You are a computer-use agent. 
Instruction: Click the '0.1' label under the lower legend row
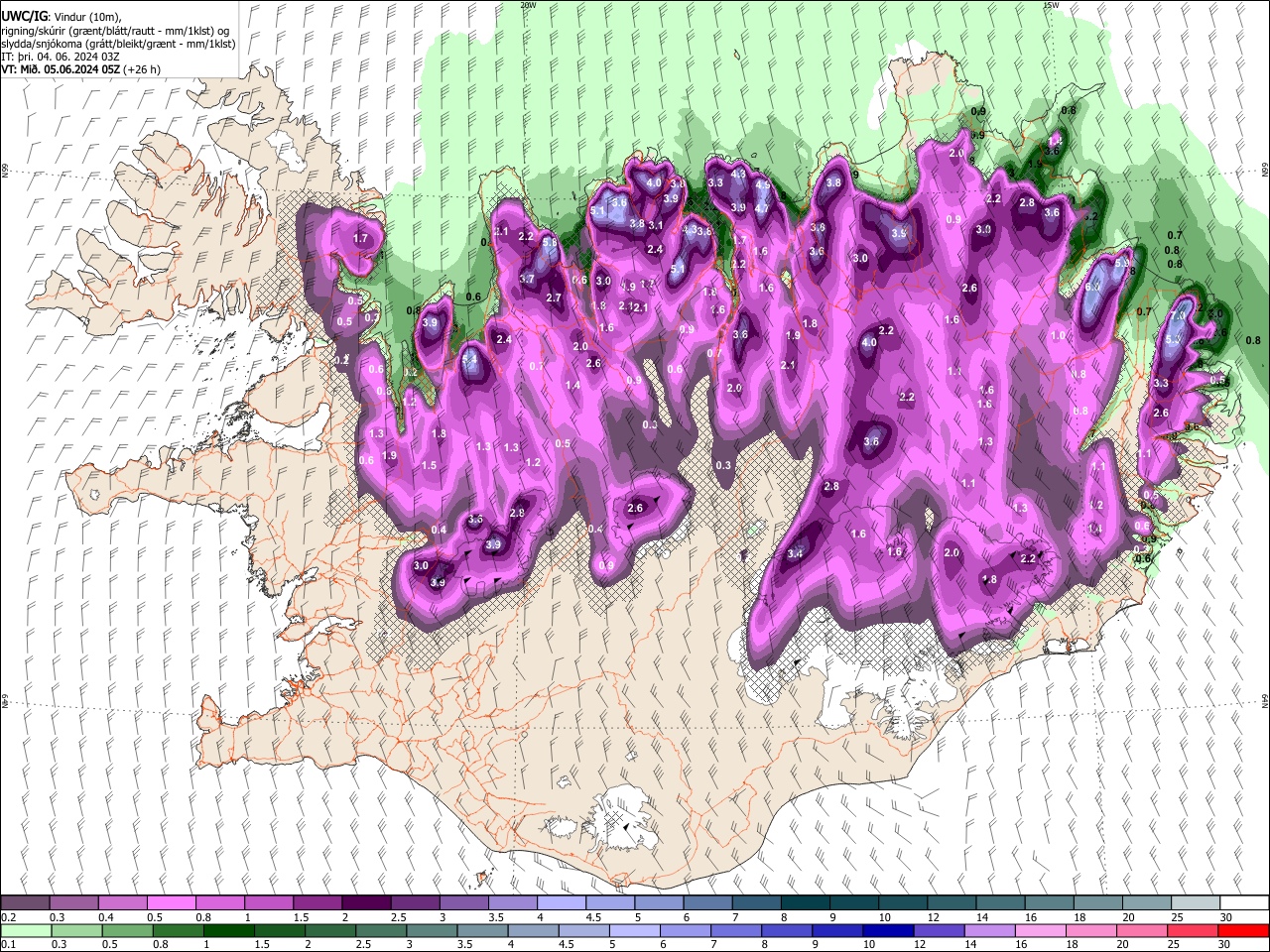tap(9, 945)
